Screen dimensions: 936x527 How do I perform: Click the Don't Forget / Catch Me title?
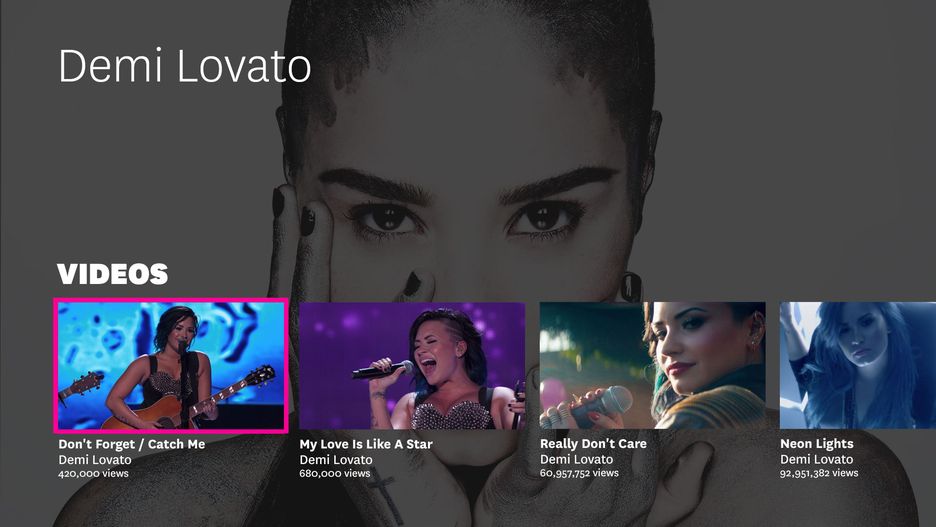tap(131, 444)
